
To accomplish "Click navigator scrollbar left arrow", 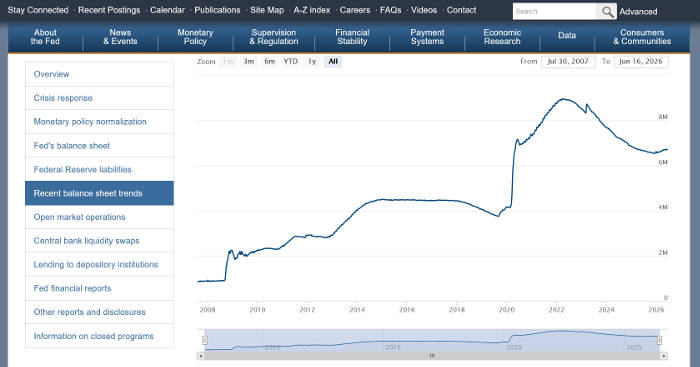I will click(x=200, y=356).
